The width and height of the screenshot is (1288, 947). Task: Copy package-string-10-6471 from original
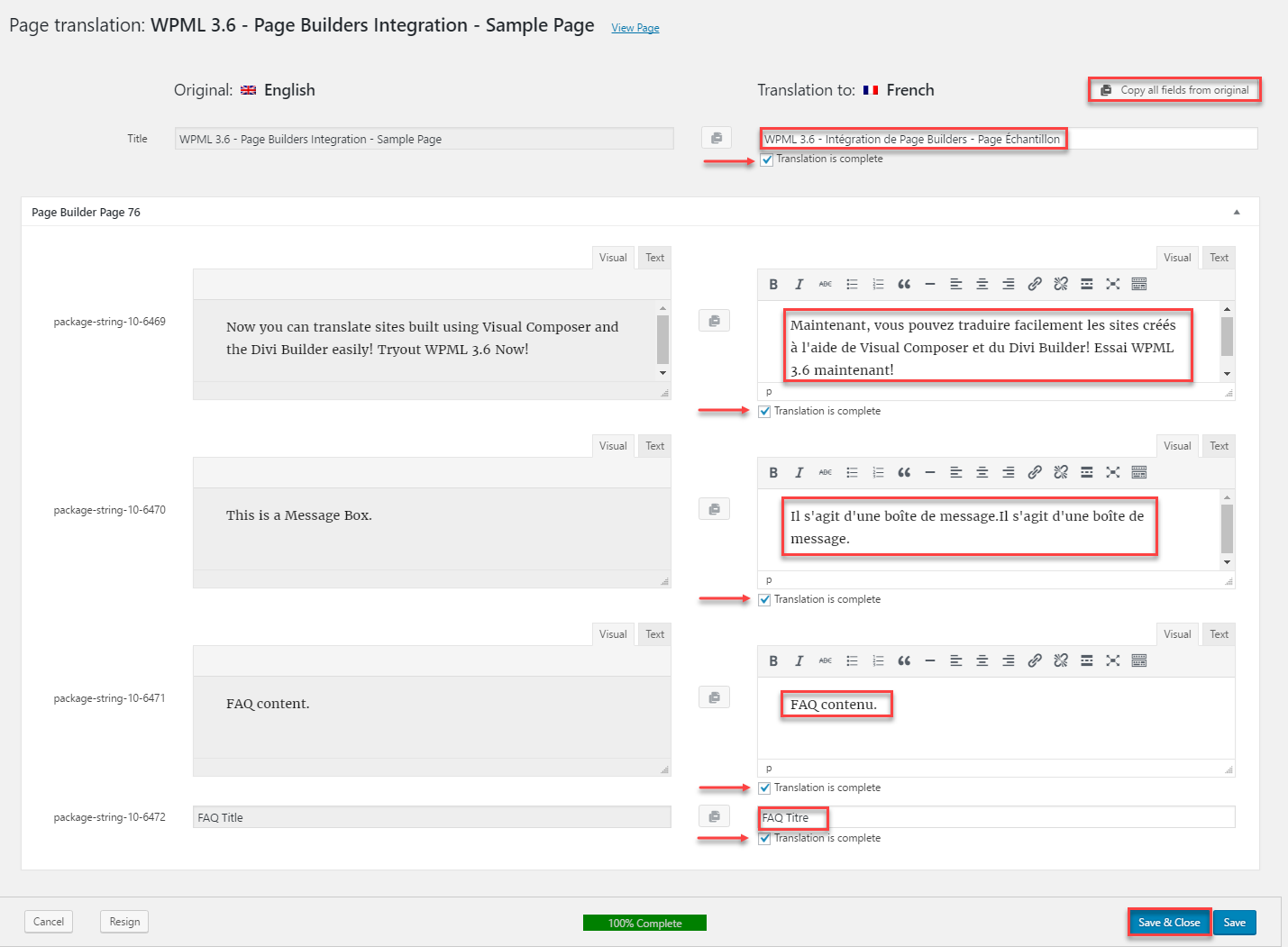pyautogui.click(x=715, y=697)
